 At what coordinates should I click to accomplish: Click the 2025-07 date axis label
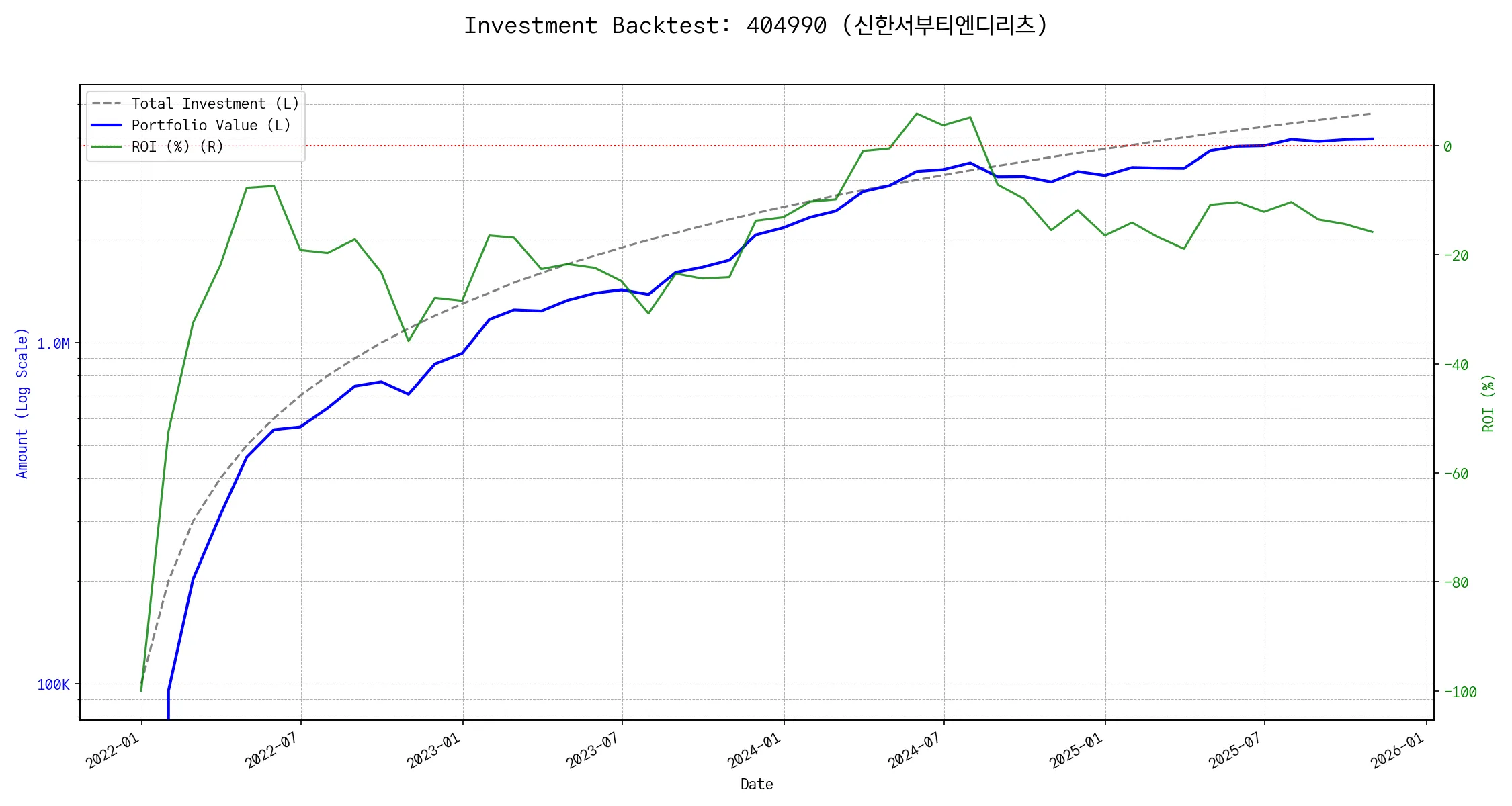(1235, 750)
